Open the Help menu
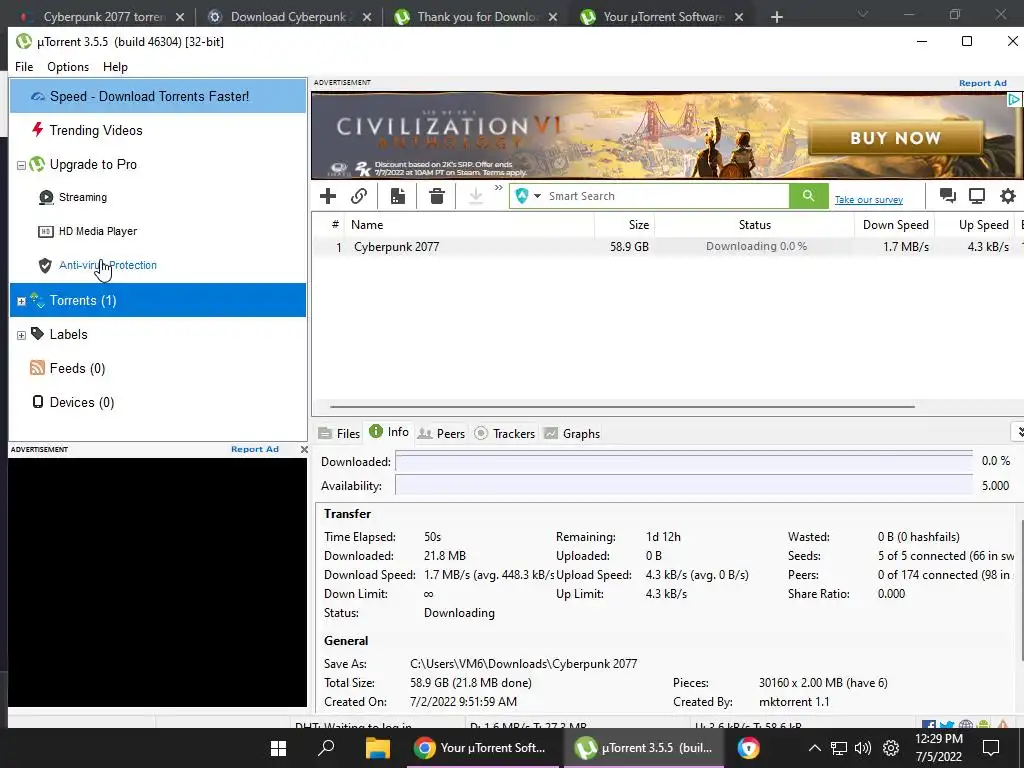Screen dimensions: 1024x768 point(115,67)
